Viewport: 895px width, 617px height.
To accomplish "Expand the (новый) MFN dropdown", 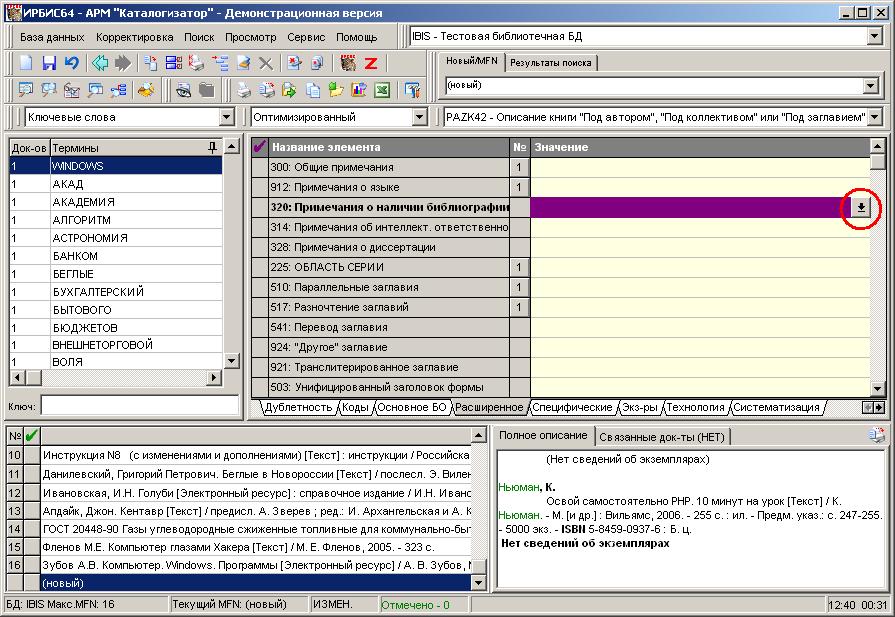I will click(870, 86).
